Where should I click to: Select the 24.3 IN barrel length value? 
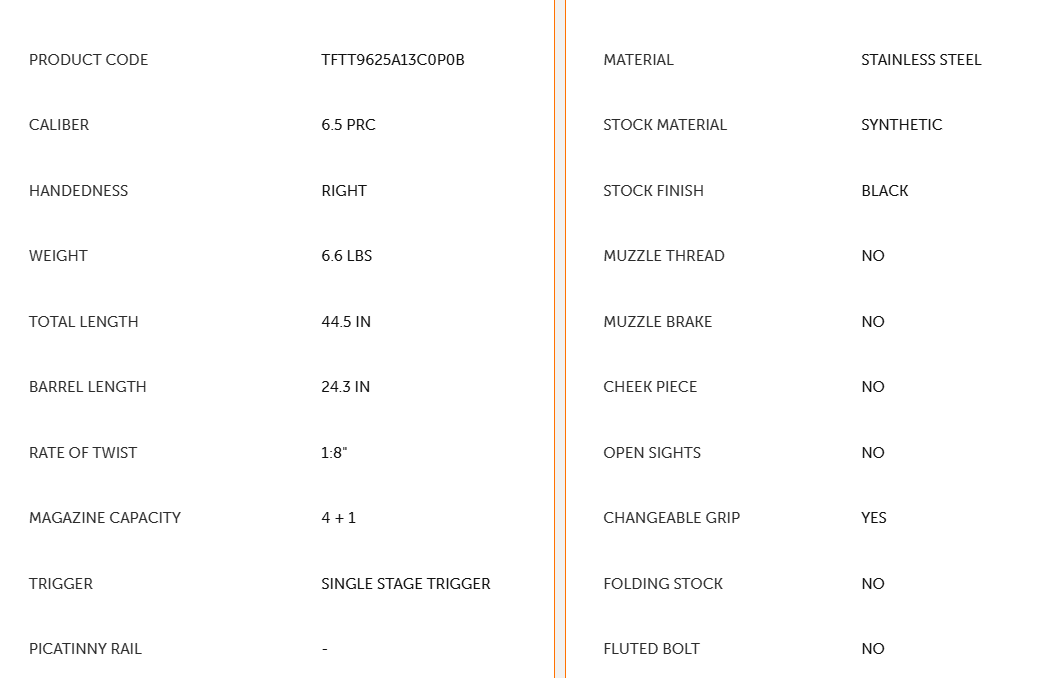(x=345, y=387)
